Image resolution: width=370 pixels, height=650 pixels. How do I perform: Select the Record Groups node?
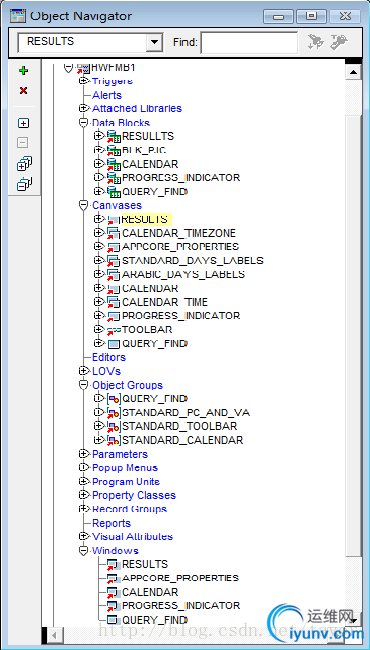click(129, 509)
